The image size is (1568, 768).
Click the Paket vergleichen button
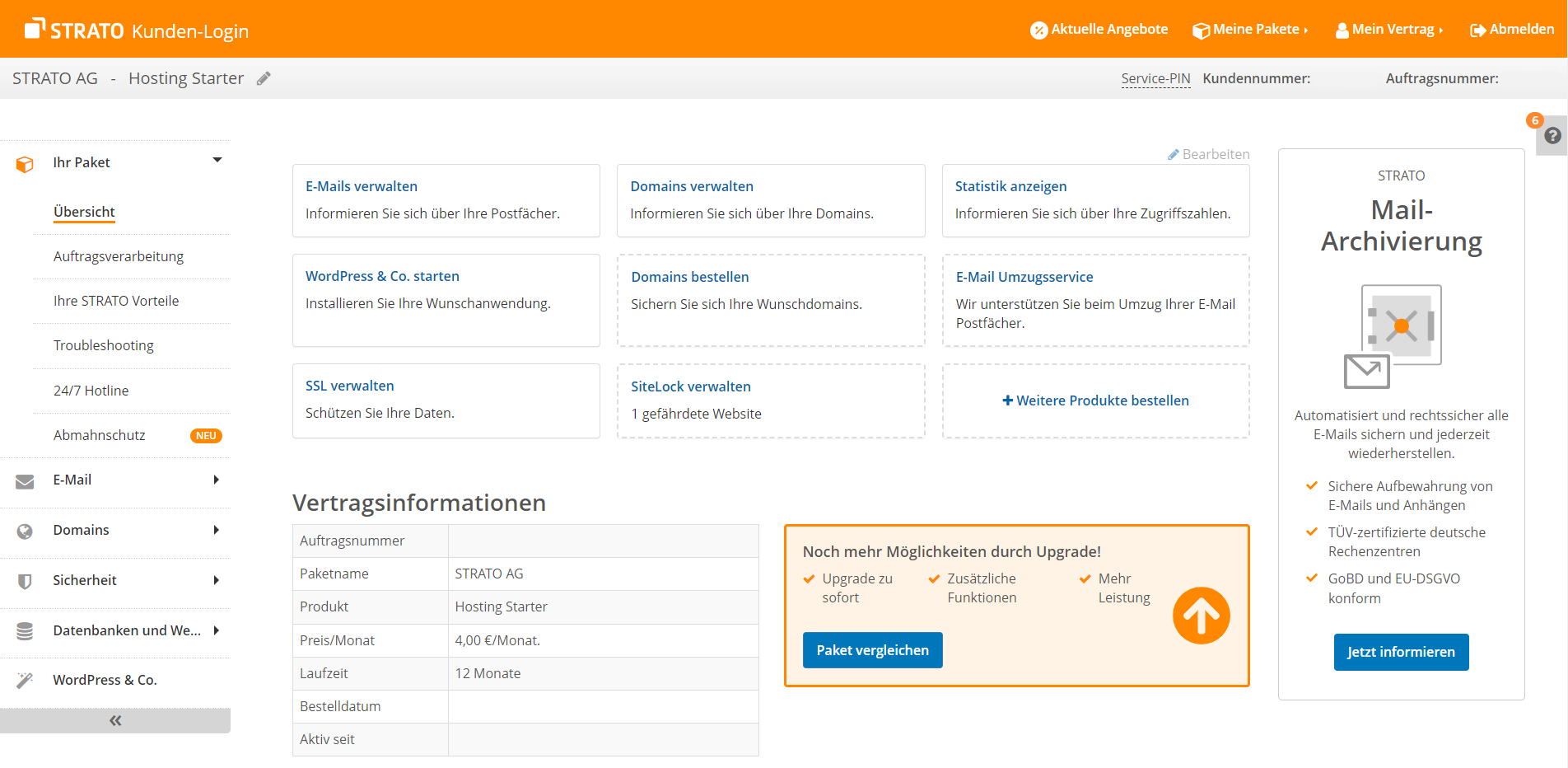point(873,650)
